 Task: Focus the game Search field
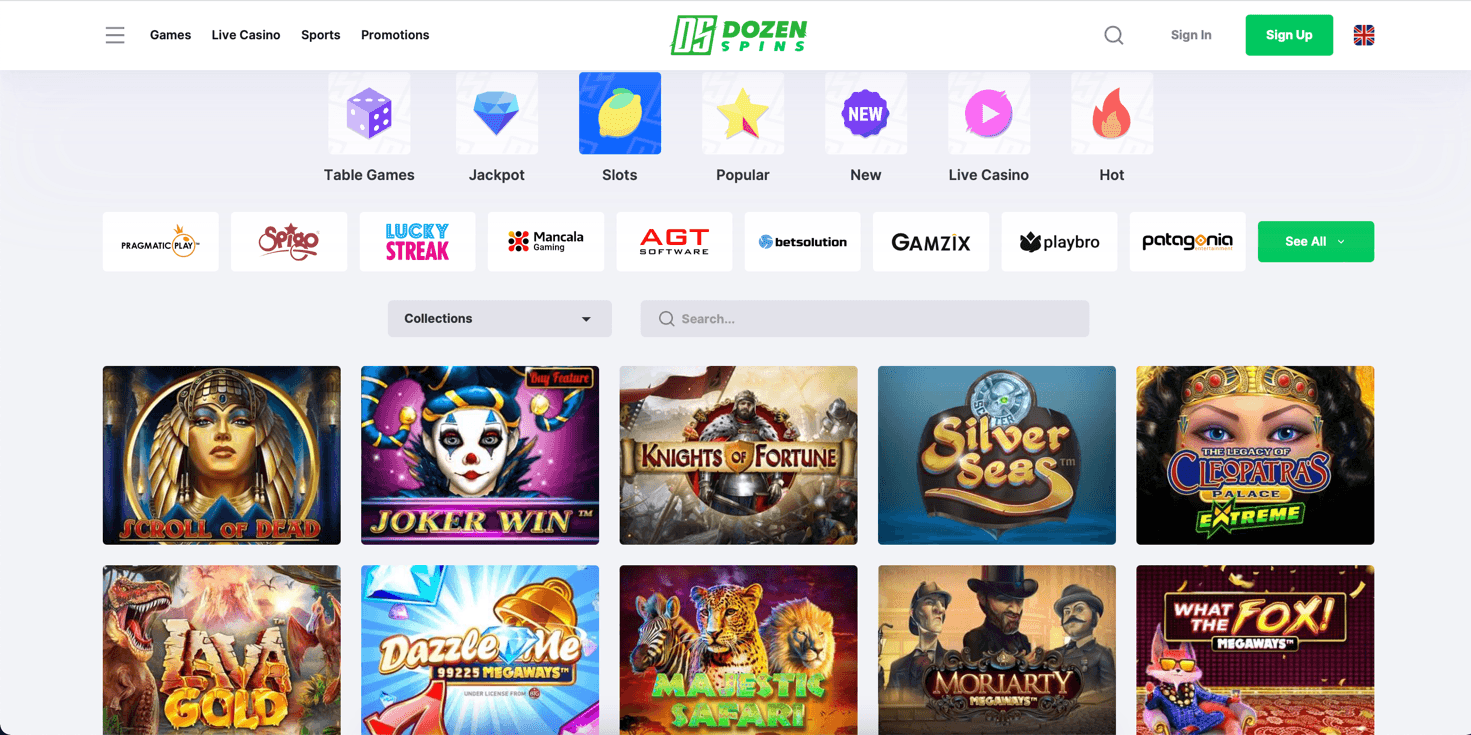[865, 319]
